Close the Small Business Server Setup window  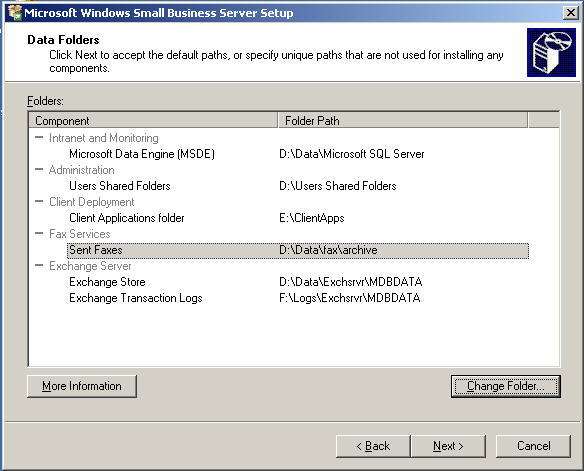(x=570, y=13)
